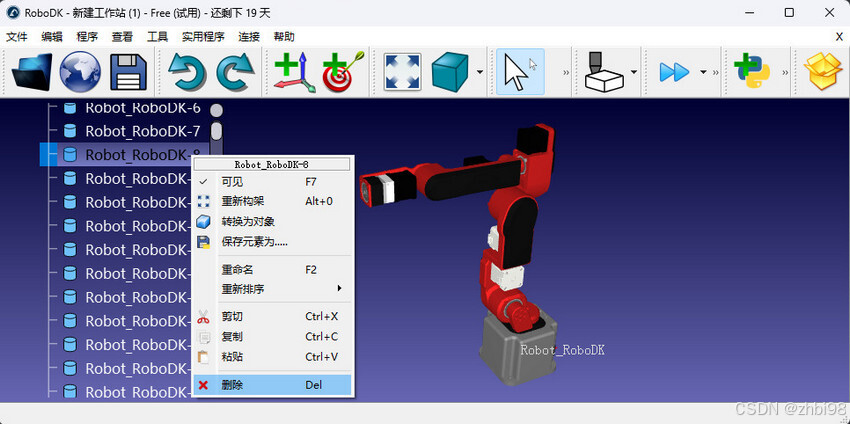The width and height of the screenshot is (850, 424).
Task: Expand the 重新排序 submenu
Action: [274, 289]
